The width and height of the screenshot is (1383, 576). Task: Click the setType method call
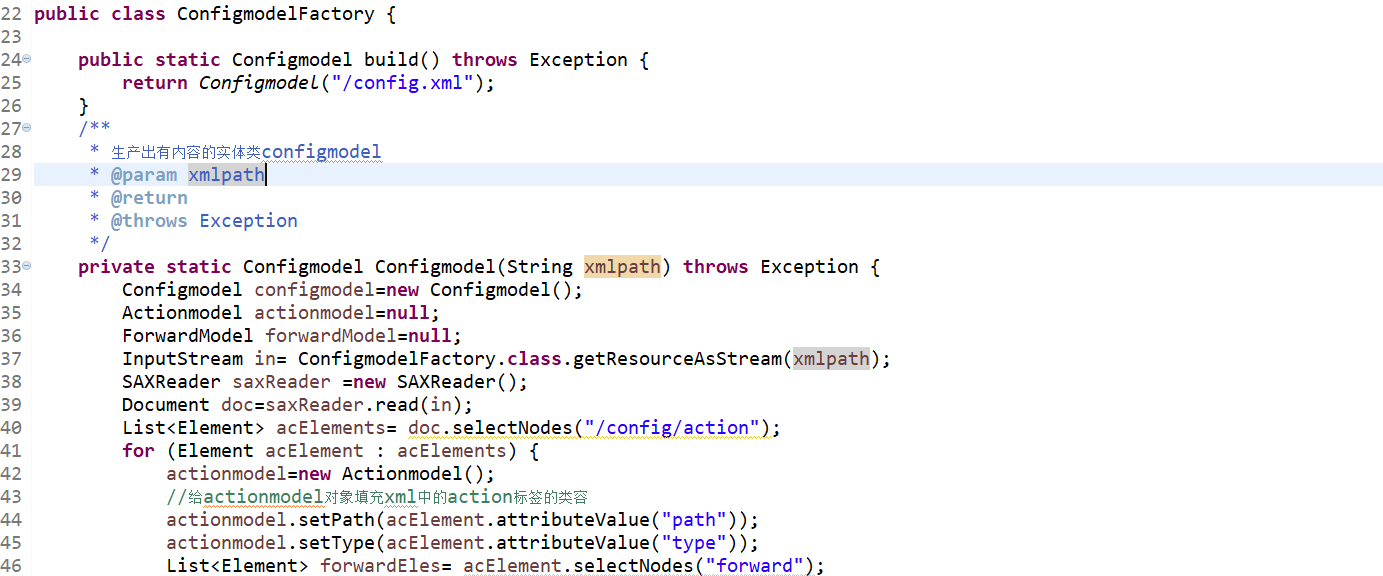tap(336, 543)
